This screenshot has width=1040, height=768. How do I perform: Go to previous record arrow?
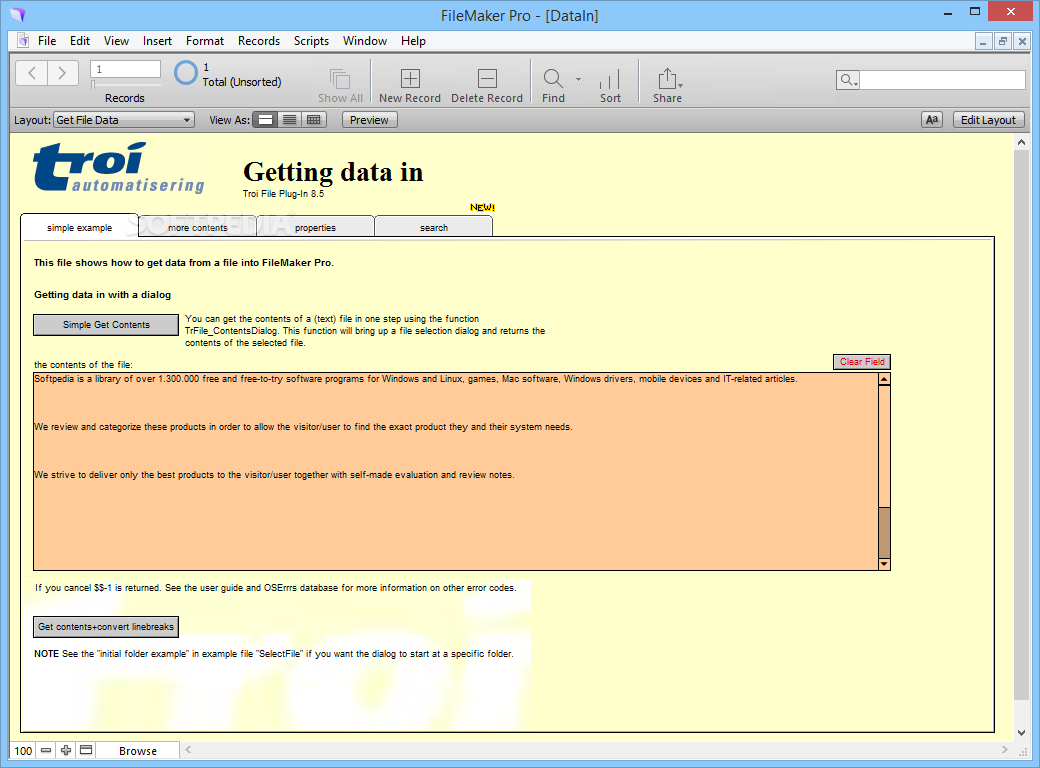click(x=32, y=73)
